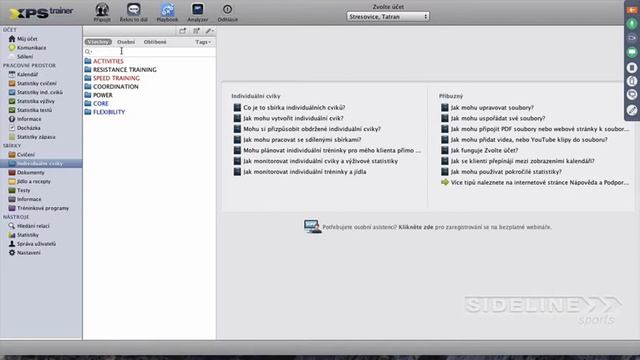This screenshot has height=360, width=640.
Task: Open the pencil edit dropdown
Action: [210, 31]
